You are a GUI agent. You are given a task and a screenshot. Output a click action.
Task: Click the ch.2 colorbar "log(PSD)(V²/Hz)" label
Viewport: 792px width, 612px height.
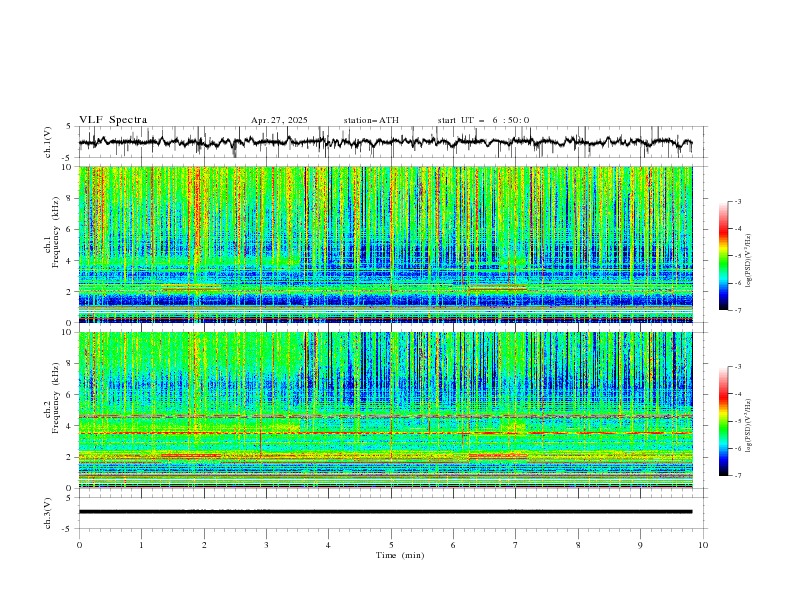click(749, 426)
